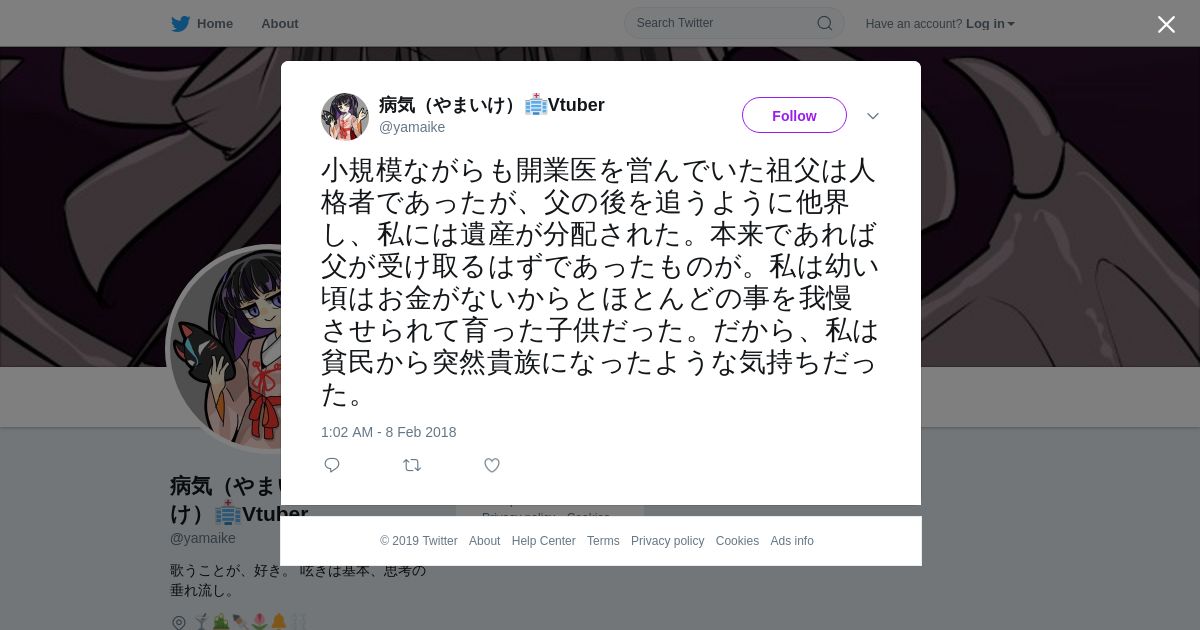The height and width of the screenshot is (630, 1200).
Task: Close the tweet overlay with X icon
Action: point(1166,24)
